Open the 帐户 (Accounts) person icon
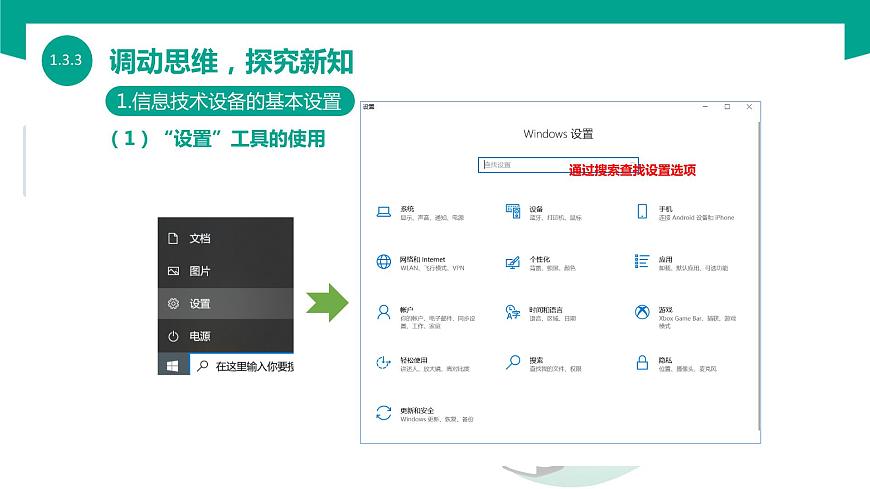Image resolution: width=870 pixels, height=489 pixels. coord(383,312)
